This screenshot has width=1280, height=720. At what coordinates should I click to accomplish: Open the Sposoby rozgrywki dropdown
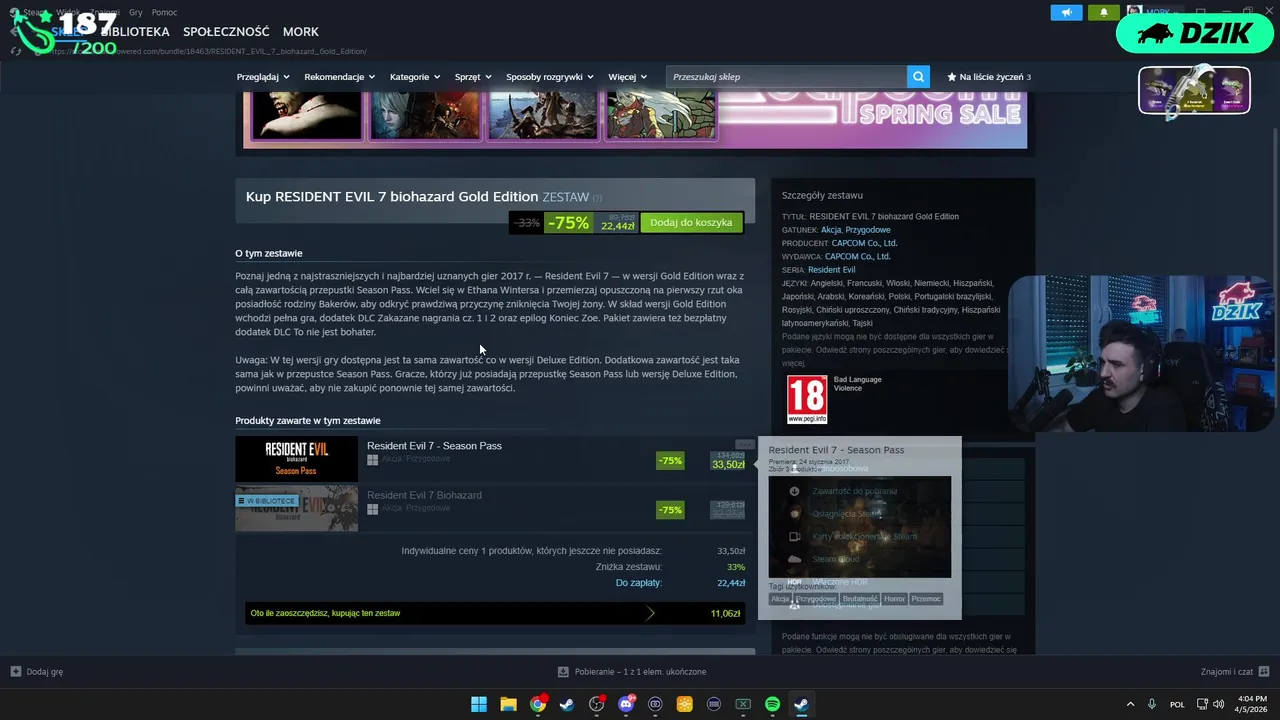[x=550, y=77]
